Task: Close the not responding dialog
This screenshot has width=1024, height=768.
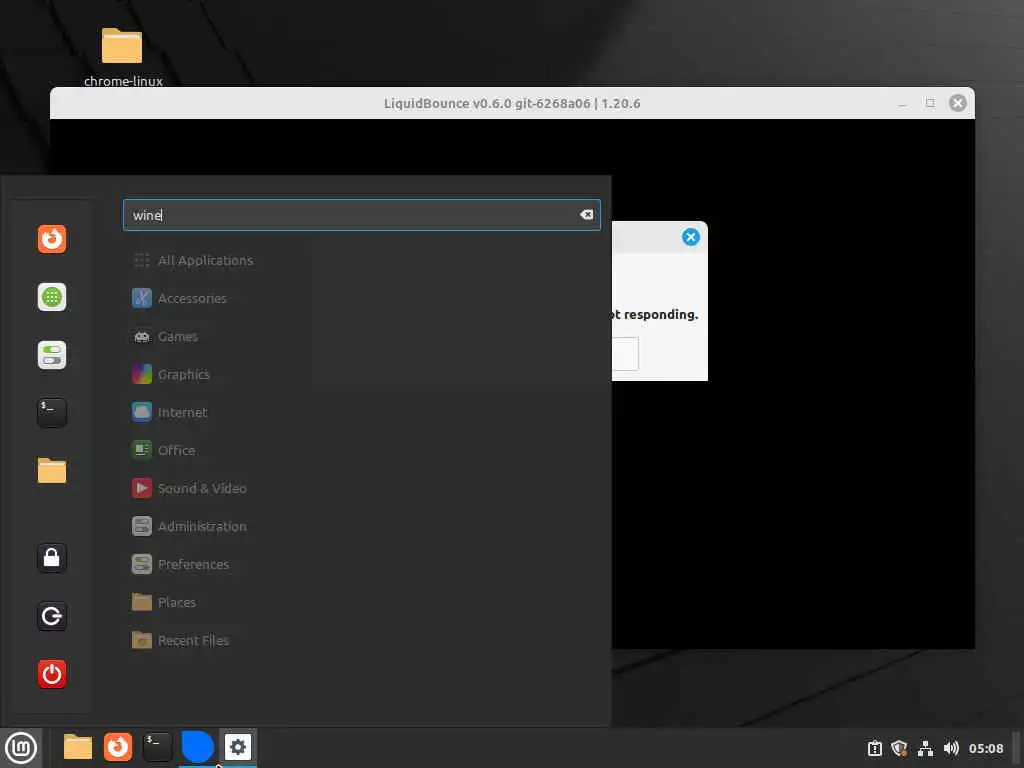Action: [x=690, y=237]
